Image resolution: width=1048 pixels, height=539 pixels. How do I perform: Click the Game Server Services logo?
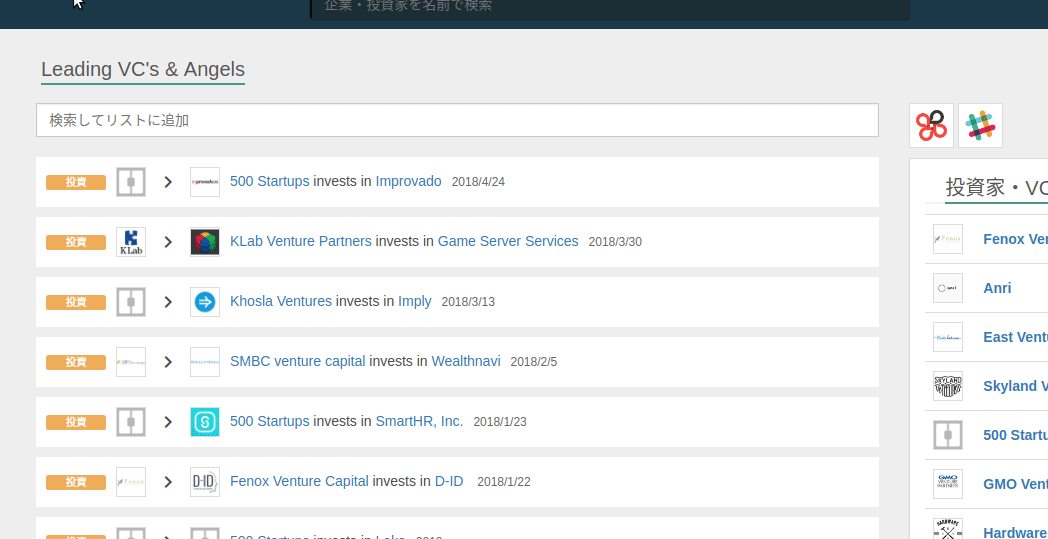pos(205,242)
